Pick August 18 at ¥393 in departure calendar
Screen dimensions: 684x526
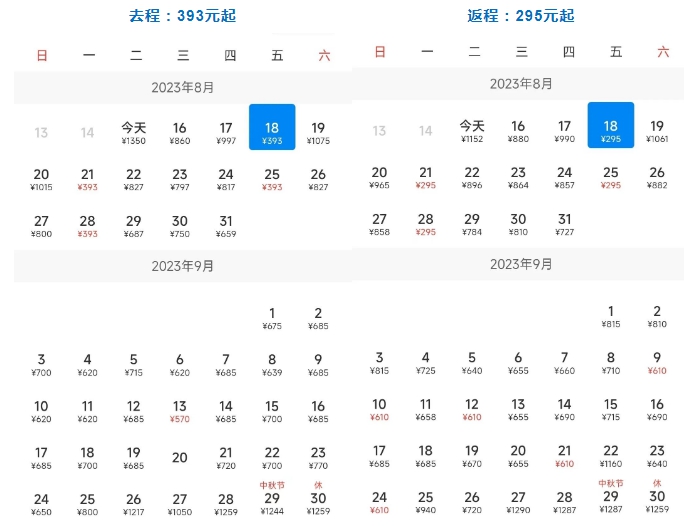click(272, 133)
